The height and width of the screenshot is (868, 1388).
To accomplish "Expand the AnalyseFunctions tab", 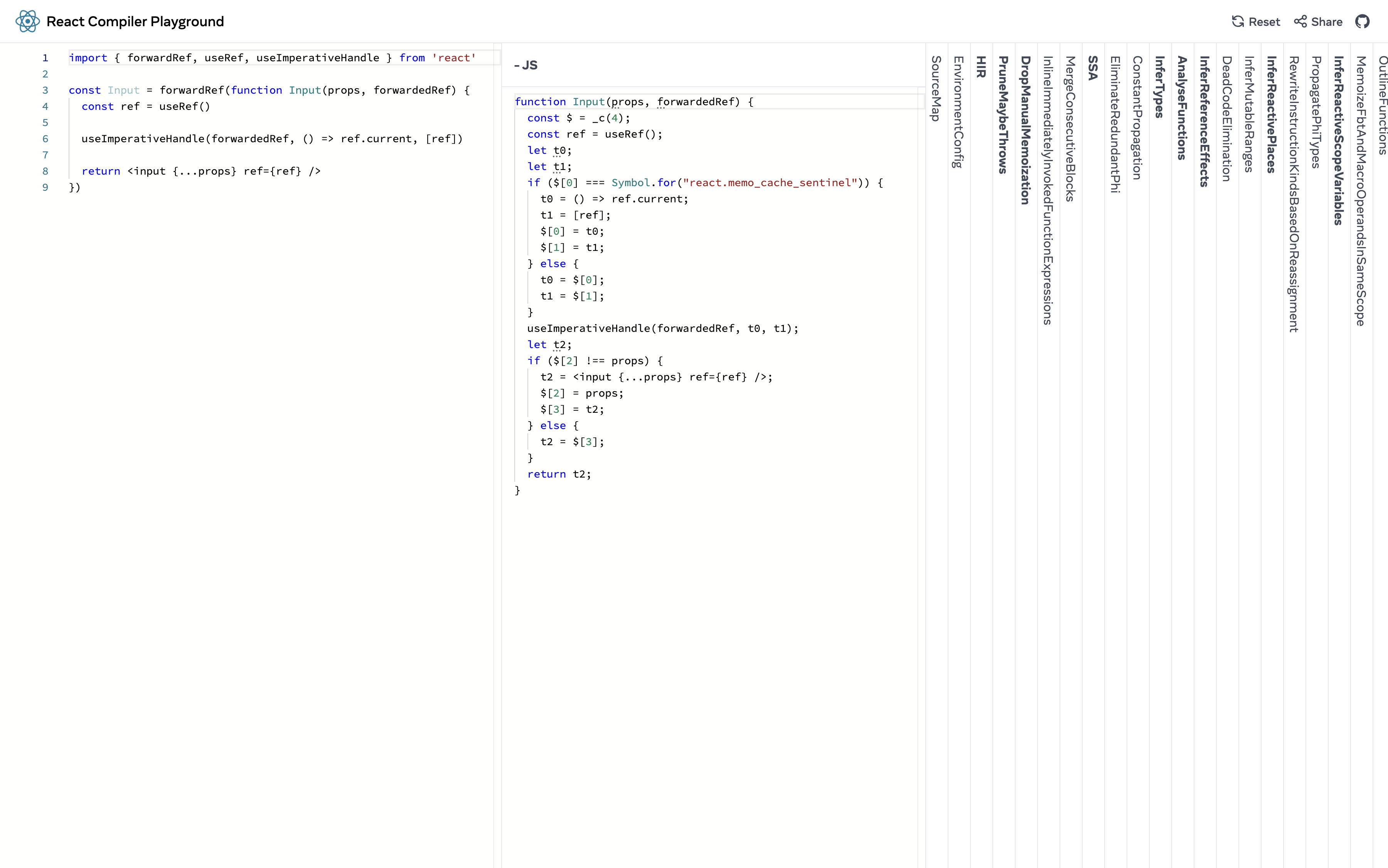I will tap(1182, 108).
